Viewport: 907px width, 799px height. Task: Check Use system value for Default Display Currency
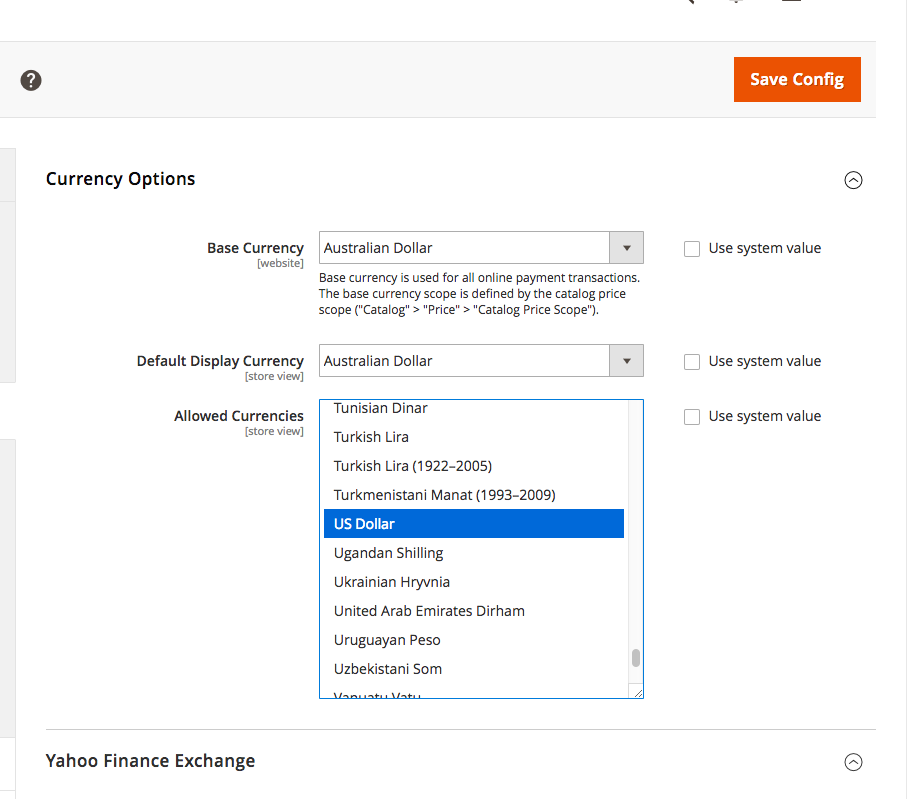691,361
